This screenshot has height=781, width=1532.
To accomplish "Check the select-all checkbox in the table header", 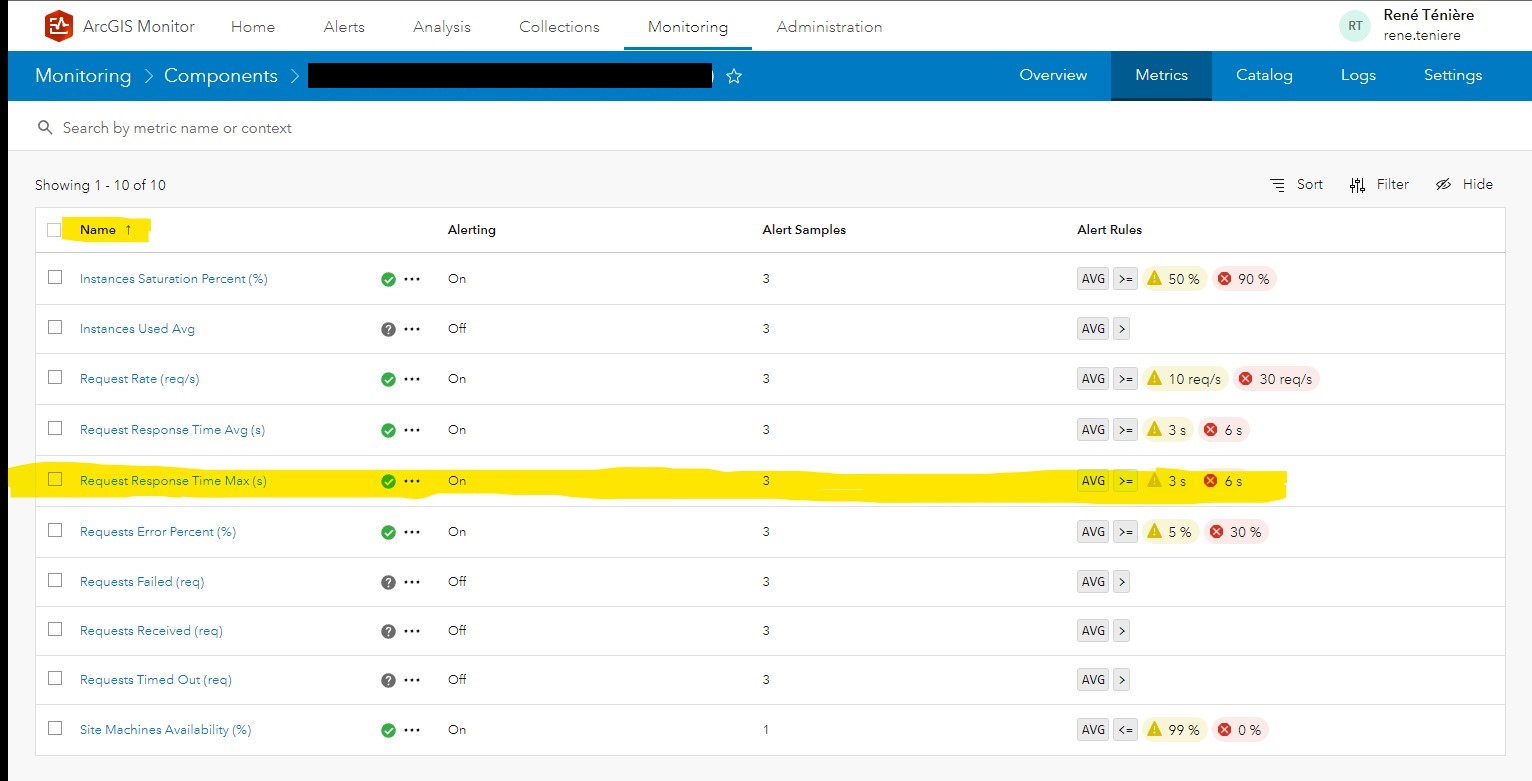I will 55,229.
